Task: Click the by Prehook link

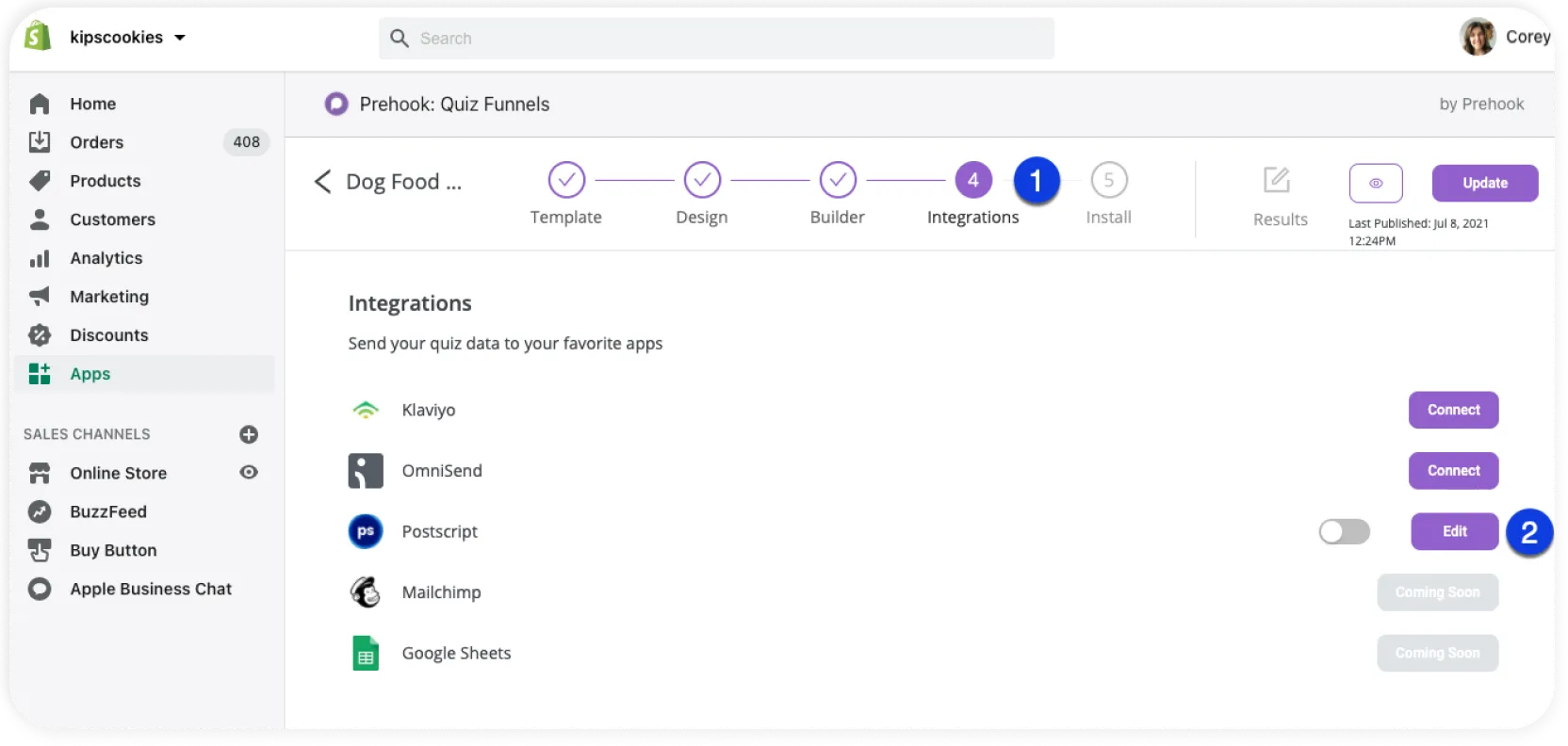Action: 1481,104
